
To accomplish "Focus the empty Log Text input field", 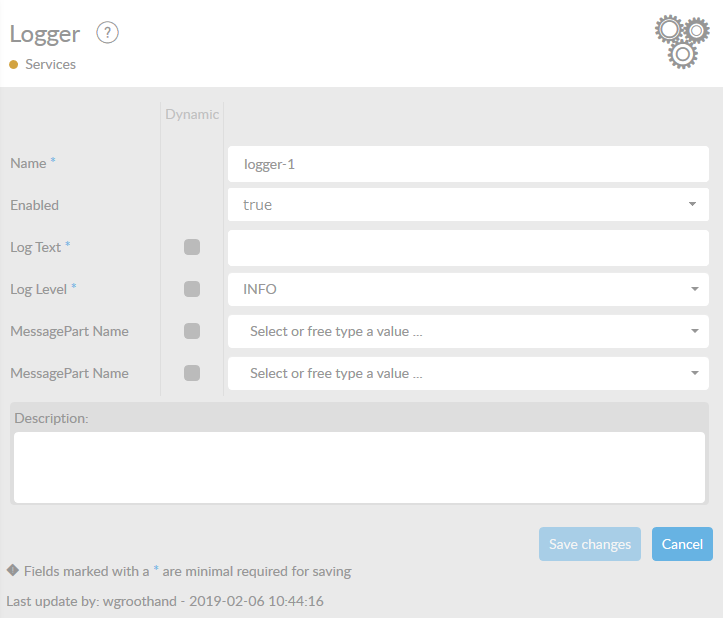I will [468, 247].
